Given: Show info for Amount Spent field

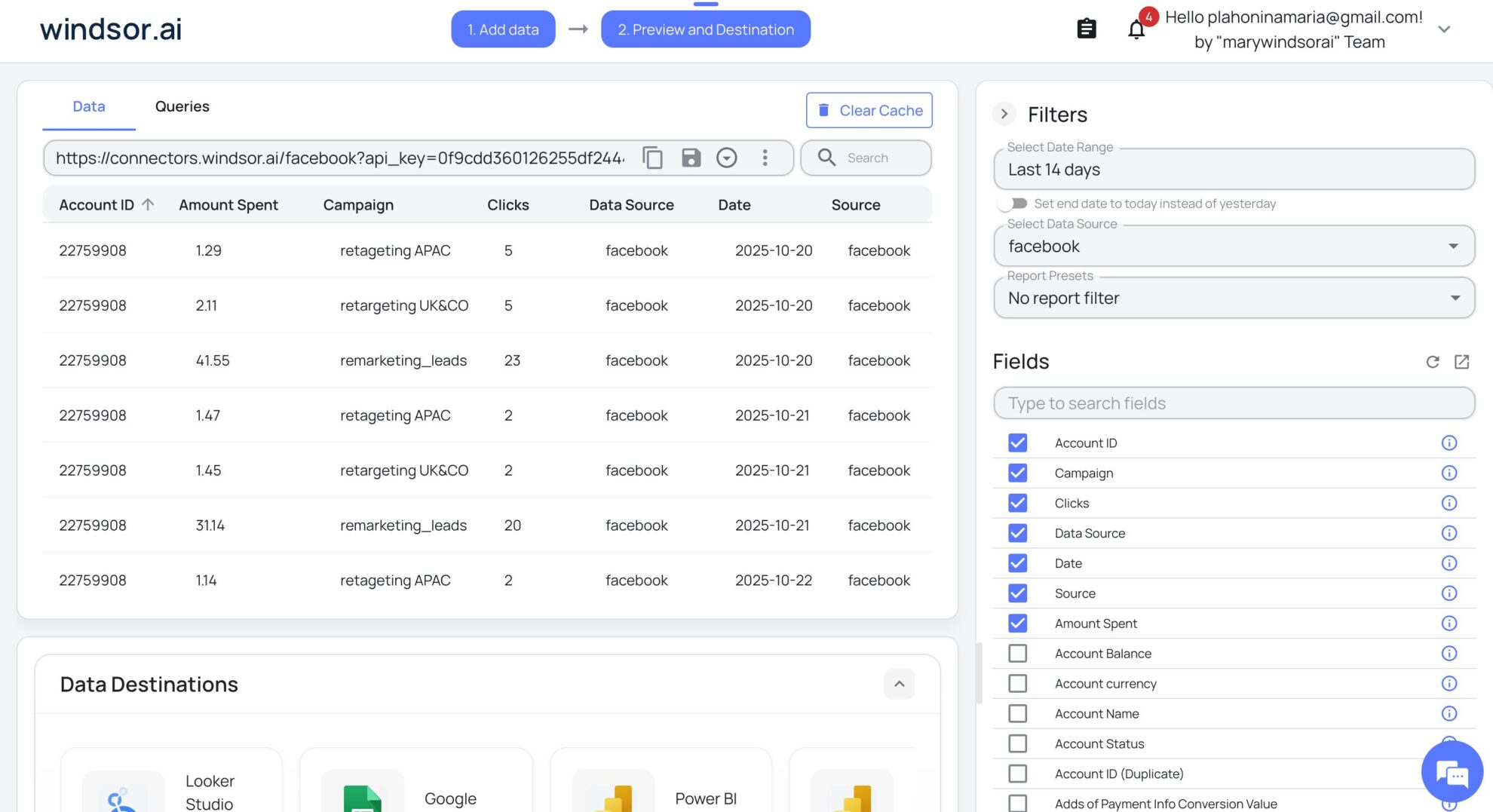Looking at the screenshot, I should pyautogui.click(x=1449, y=624).
